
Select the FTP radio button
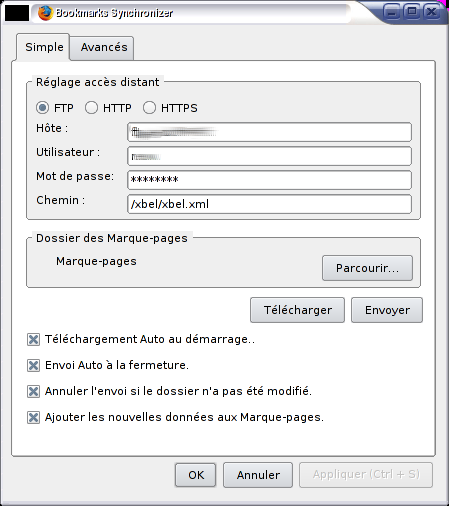[x=43, y=108]
